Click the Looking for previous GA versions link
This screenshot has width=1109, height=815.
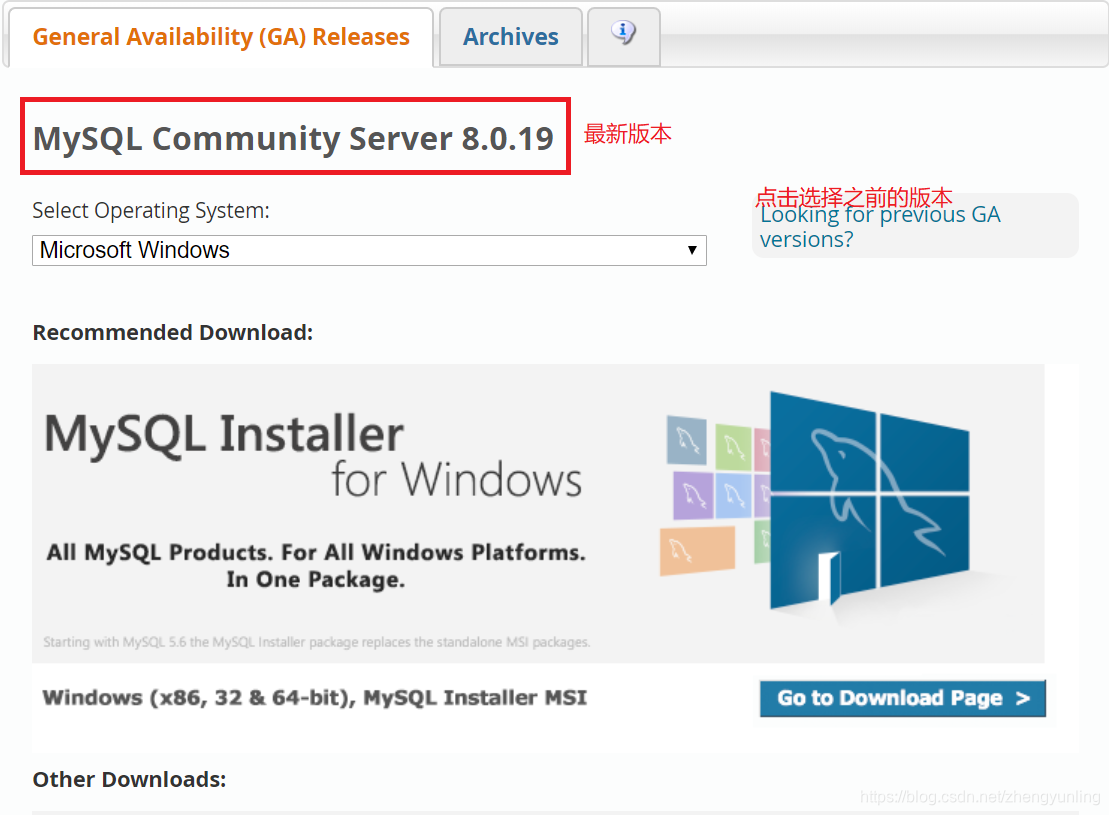point(880,226)
